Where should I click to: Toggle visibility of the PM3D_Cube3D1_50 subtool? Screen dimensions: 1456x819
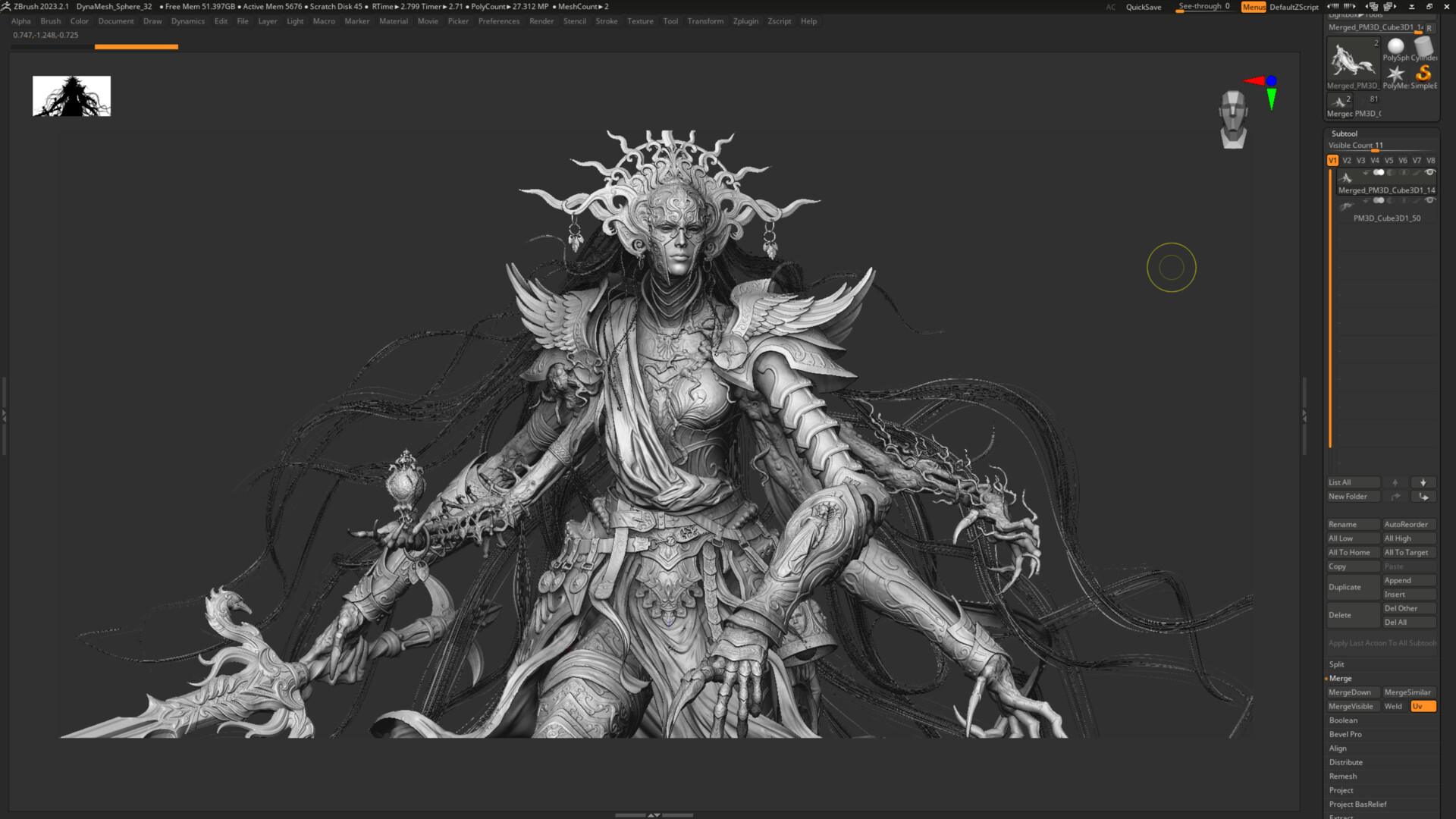pos(1430,201)
